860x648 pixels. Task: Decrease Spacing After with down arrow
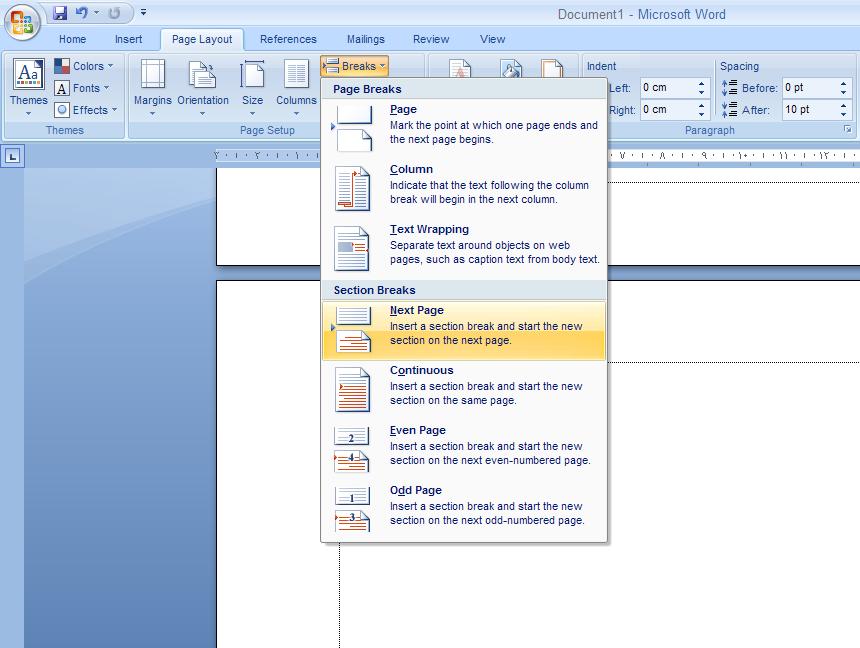844,114
